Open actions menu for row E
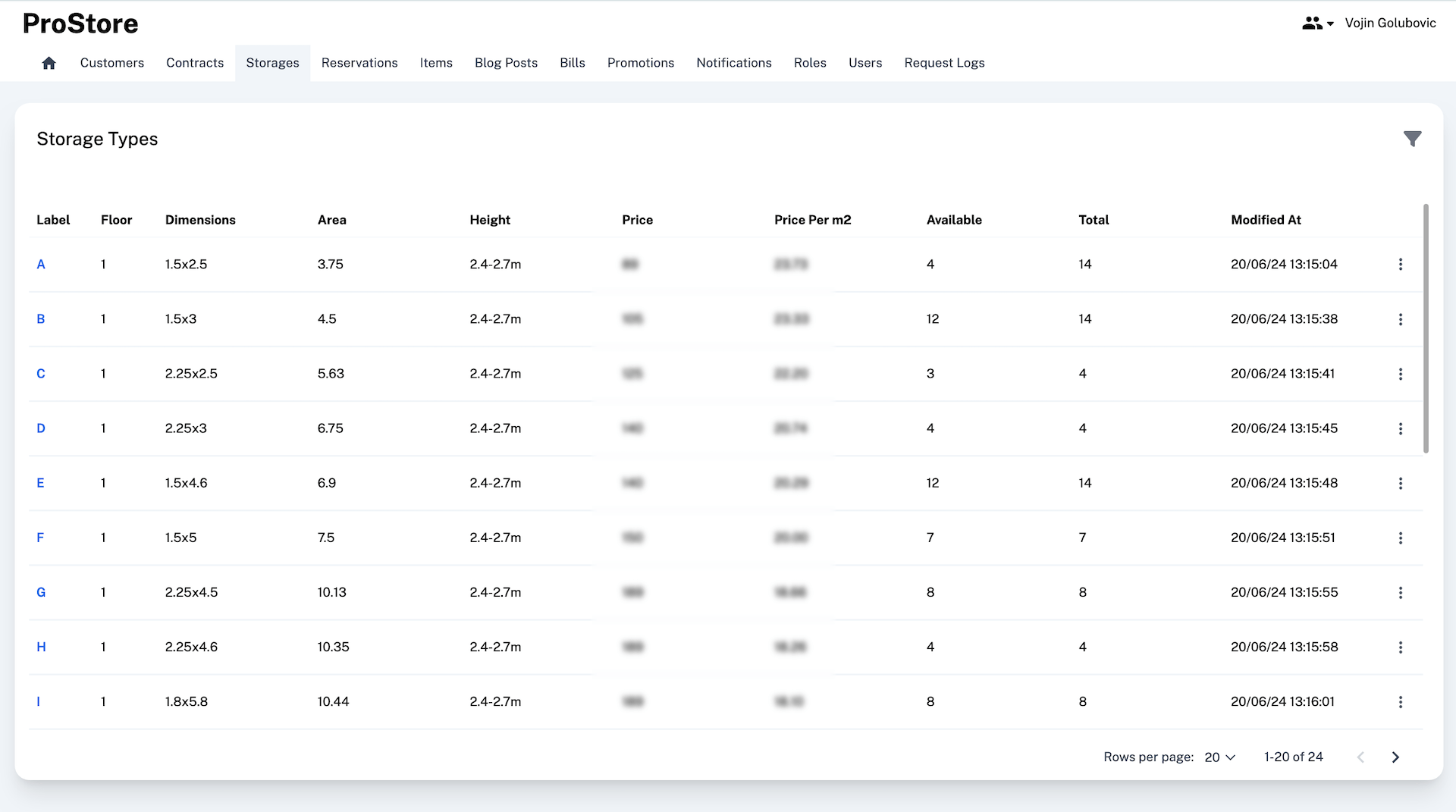1456x812 pixels. pos(1401,483)
